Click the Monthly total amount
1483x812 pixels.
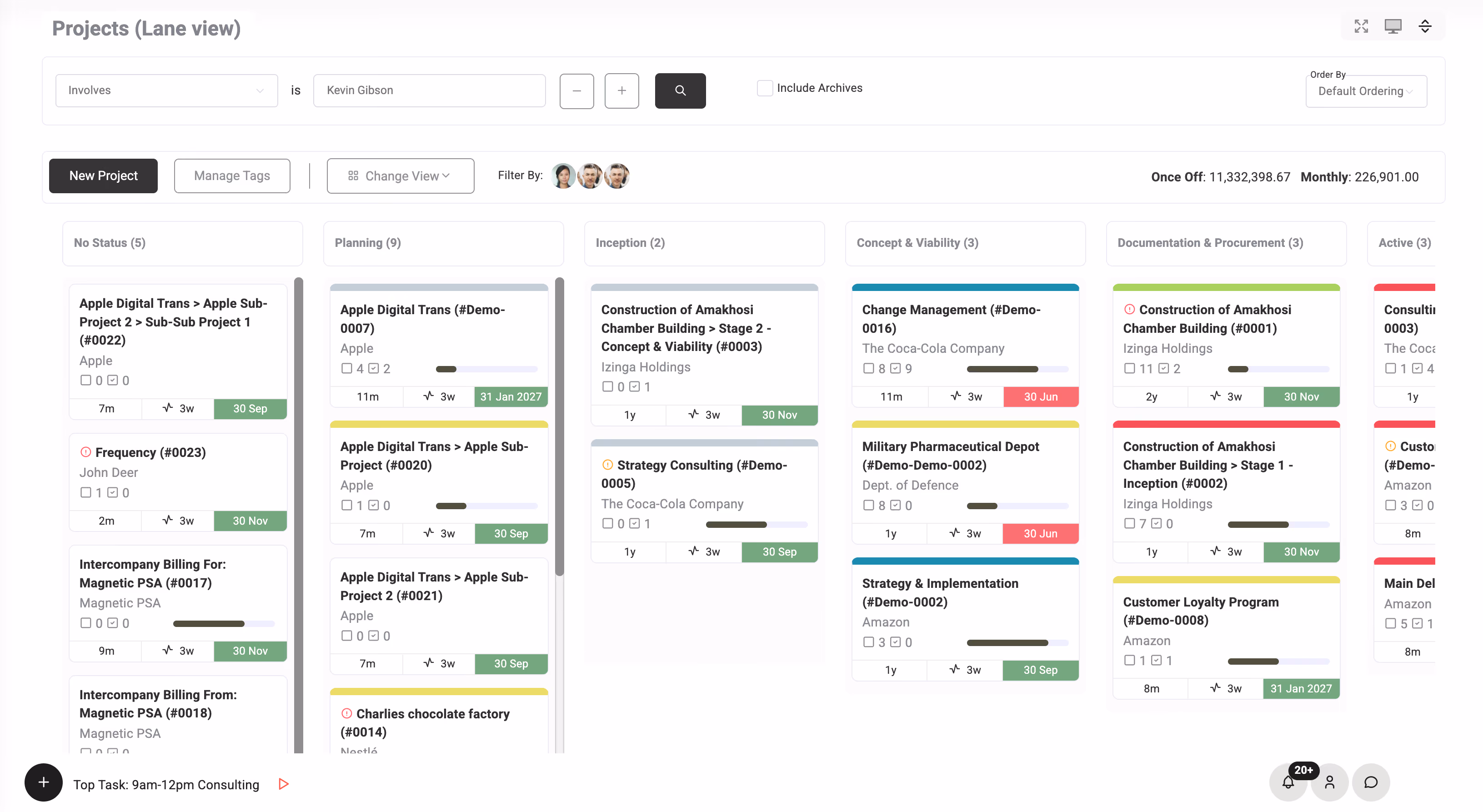[x=1386, y=177]
